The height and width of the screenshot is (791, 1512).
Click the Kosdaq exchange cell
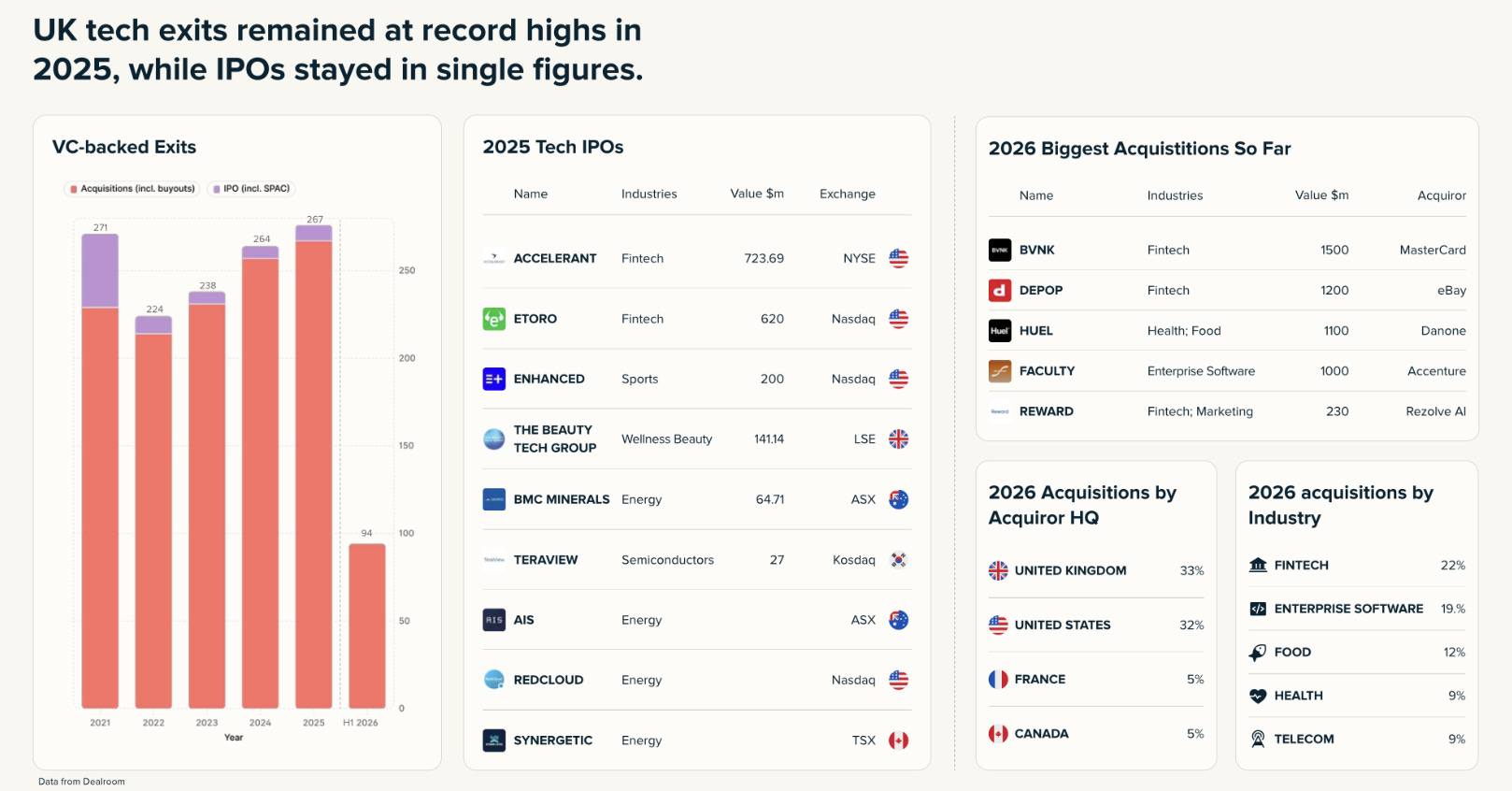tap(854, 560)
